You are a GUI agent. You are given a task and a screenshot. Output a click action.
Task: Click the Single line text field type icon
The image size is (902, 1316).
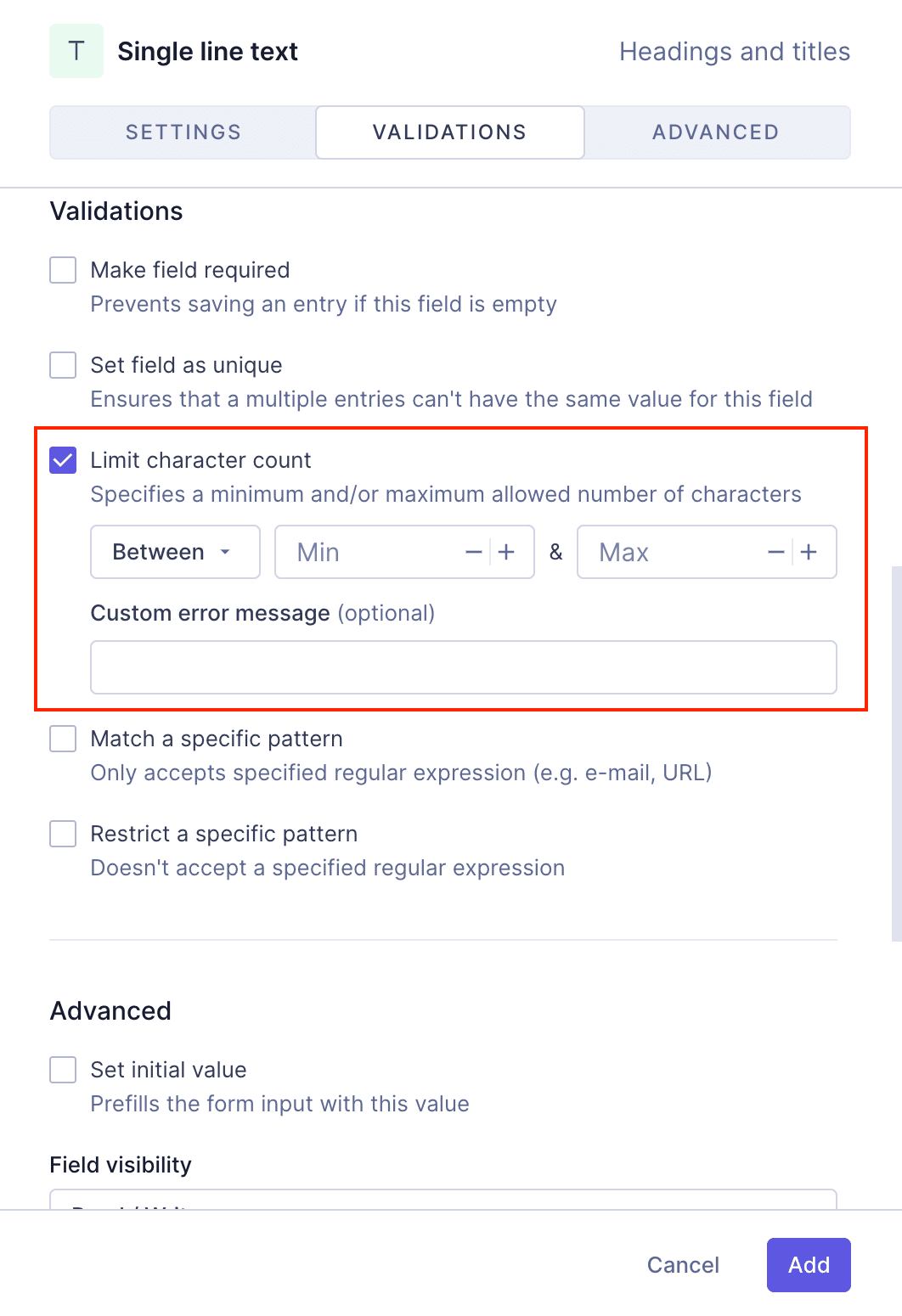click(76, 51)
